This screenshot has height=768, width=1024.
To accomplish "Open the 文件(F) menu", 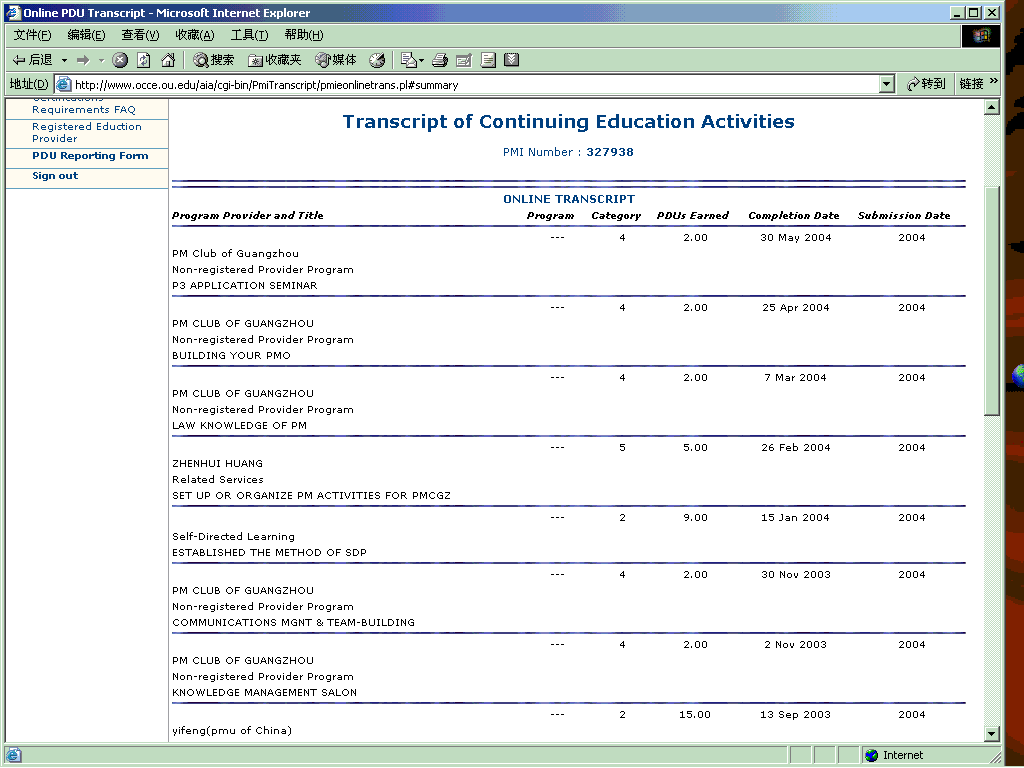I will [x=32, y=35].
